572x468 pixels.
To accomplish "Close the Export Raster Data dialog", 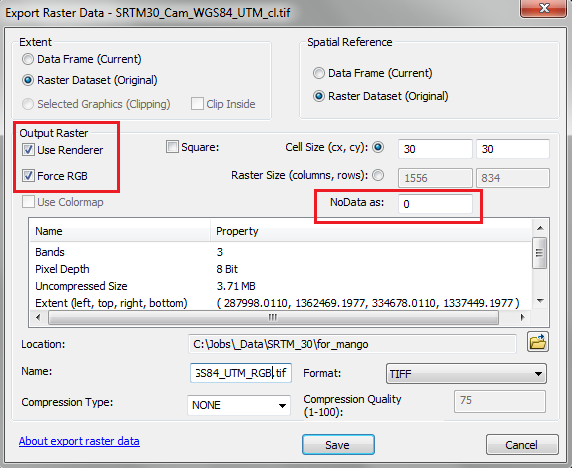I will pyautogui.click(x=544, y=8).
